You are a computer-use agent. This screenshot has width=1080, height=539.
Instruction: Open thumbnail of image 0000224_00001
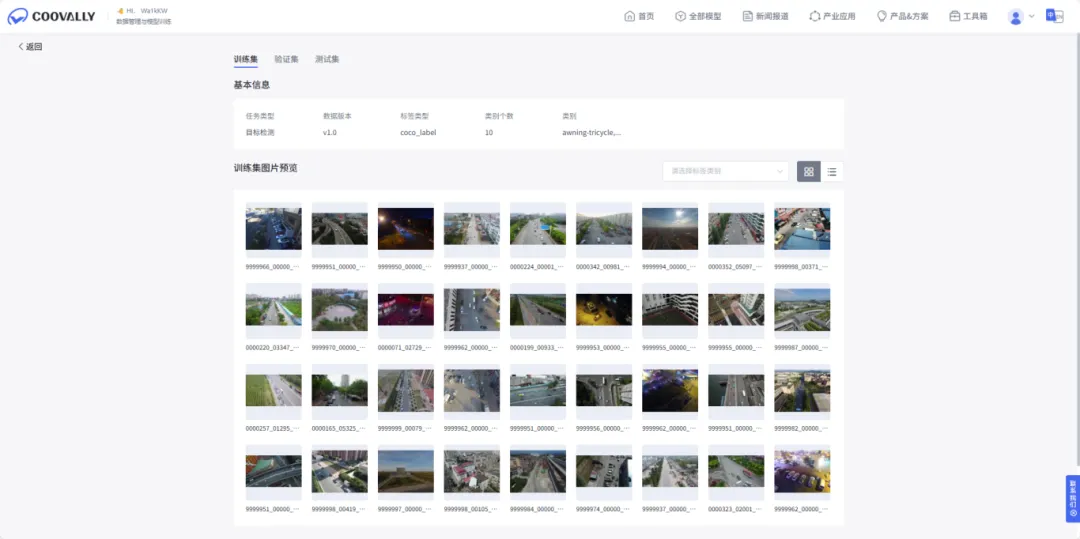click(x=538, y=229)
